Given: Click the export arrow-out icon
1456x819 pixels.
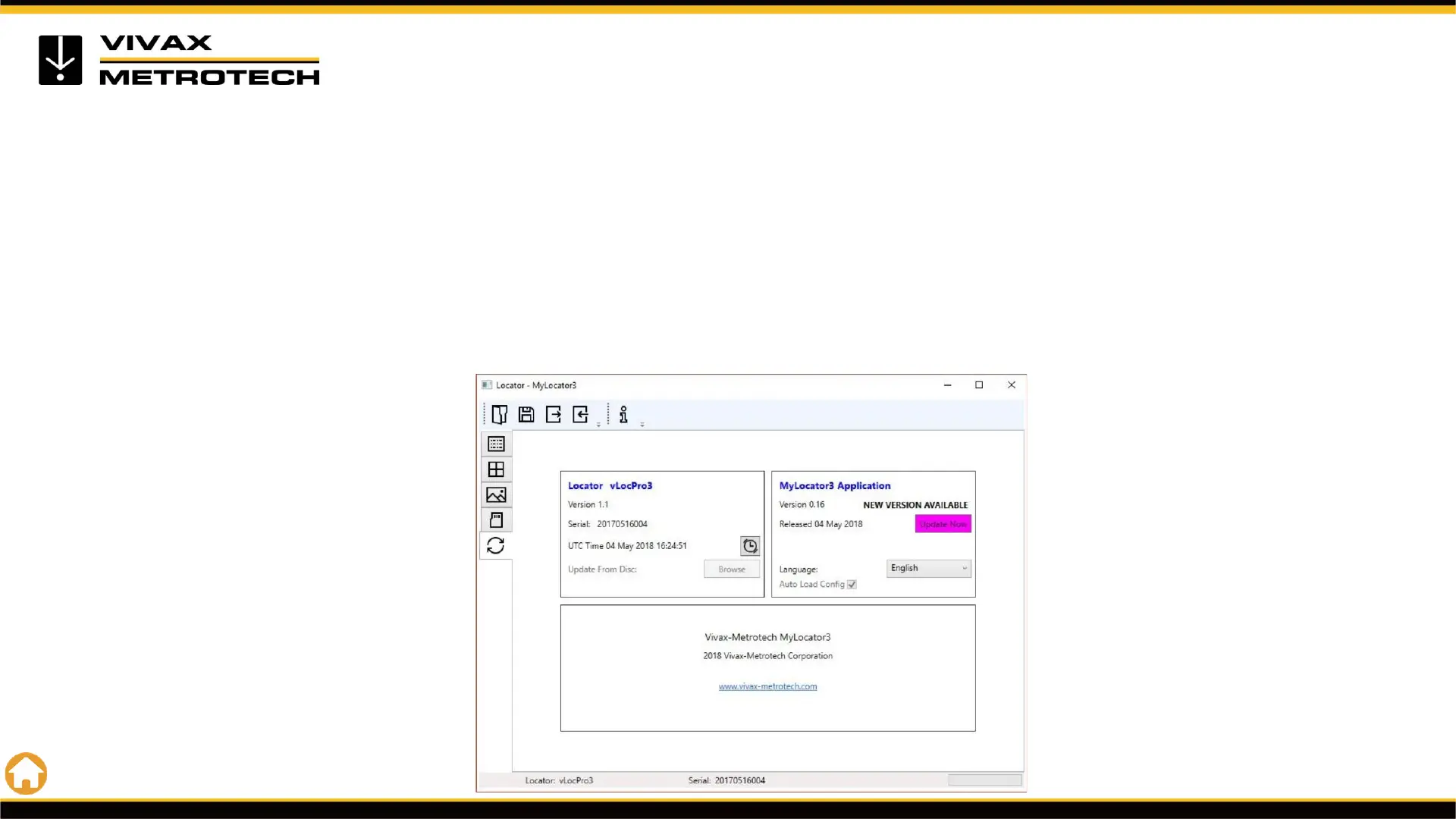Looking at the screenshot, I should coord(554,414).
